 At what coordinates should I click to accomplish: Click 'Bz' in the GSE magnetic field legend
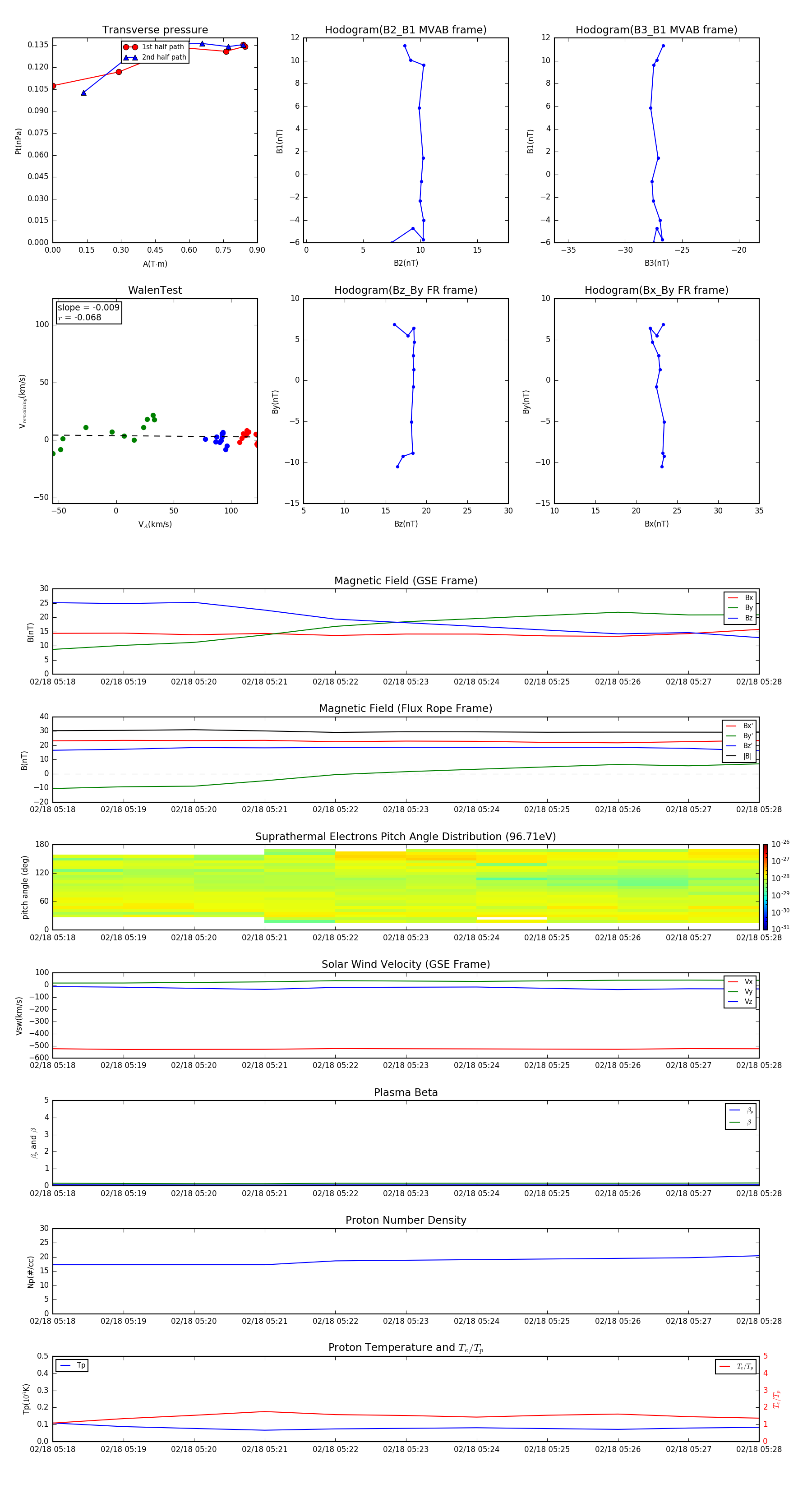click(x=748, y=618)
